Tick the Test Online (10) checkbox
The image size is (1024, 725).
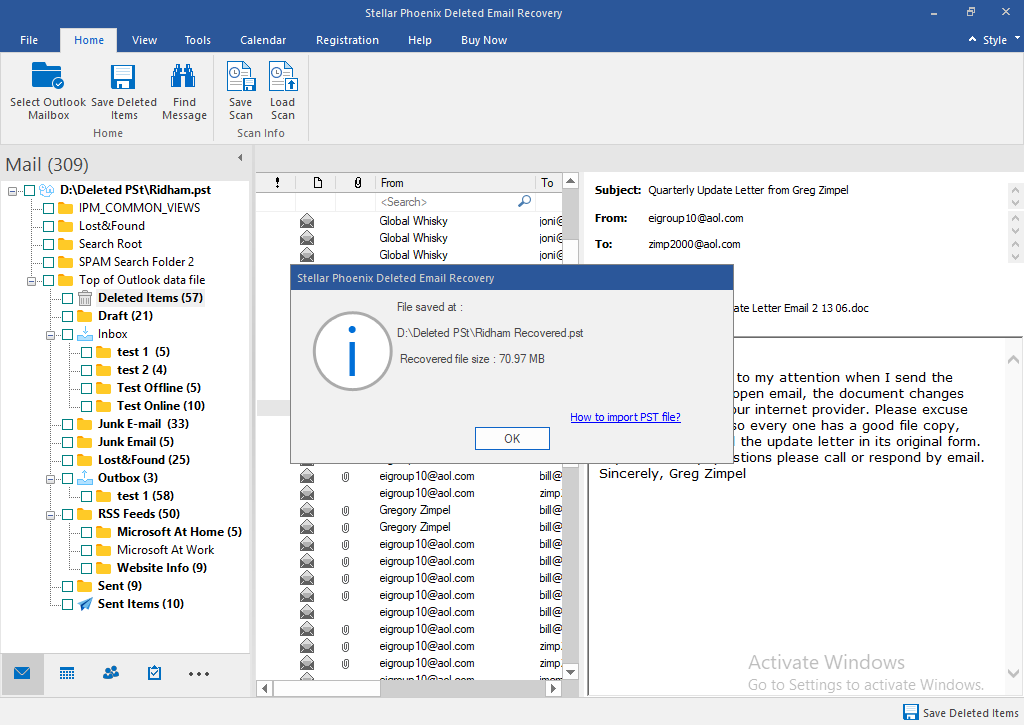[x=86, y=406]
